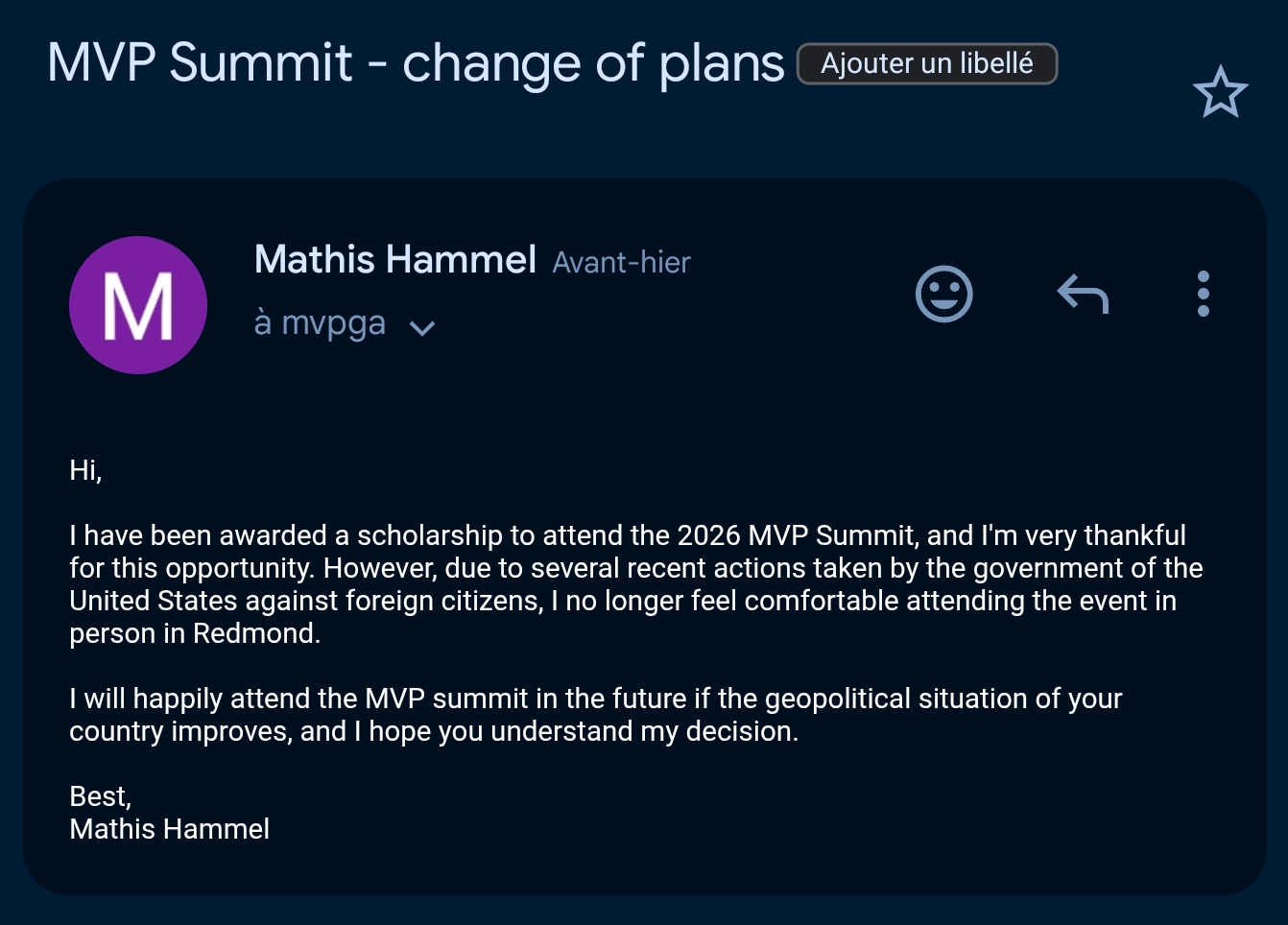Image resolution: width=1288 pixels, height=925 pixels.
Task: Add an emoji reaction to the message
Action: pos(944,294)
